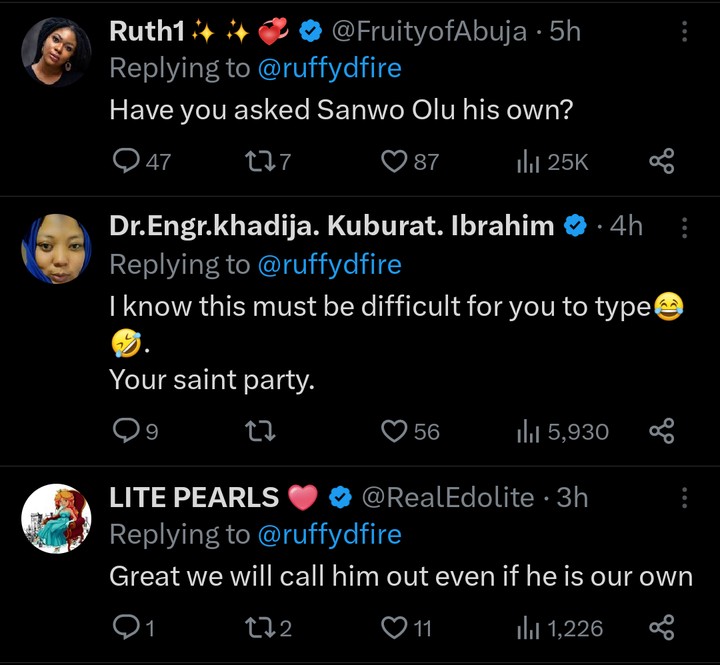Share Ruth1's tweet
This screenshot has height=665, width=720.
[x=662, y=161]
